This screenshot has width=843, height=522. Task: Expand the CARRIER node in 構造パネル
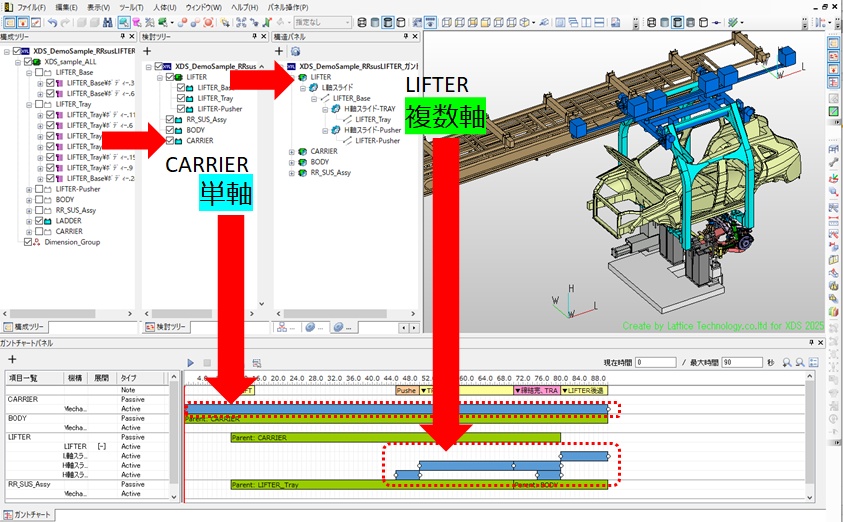click(x=292, y=151)
